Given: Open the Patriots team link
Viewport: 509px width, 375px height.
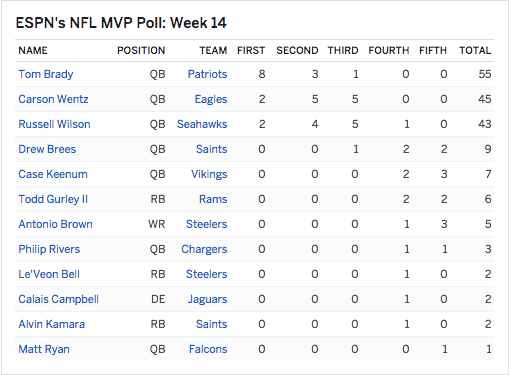Looking at the screenshot, I should click(x=207, y=74).
